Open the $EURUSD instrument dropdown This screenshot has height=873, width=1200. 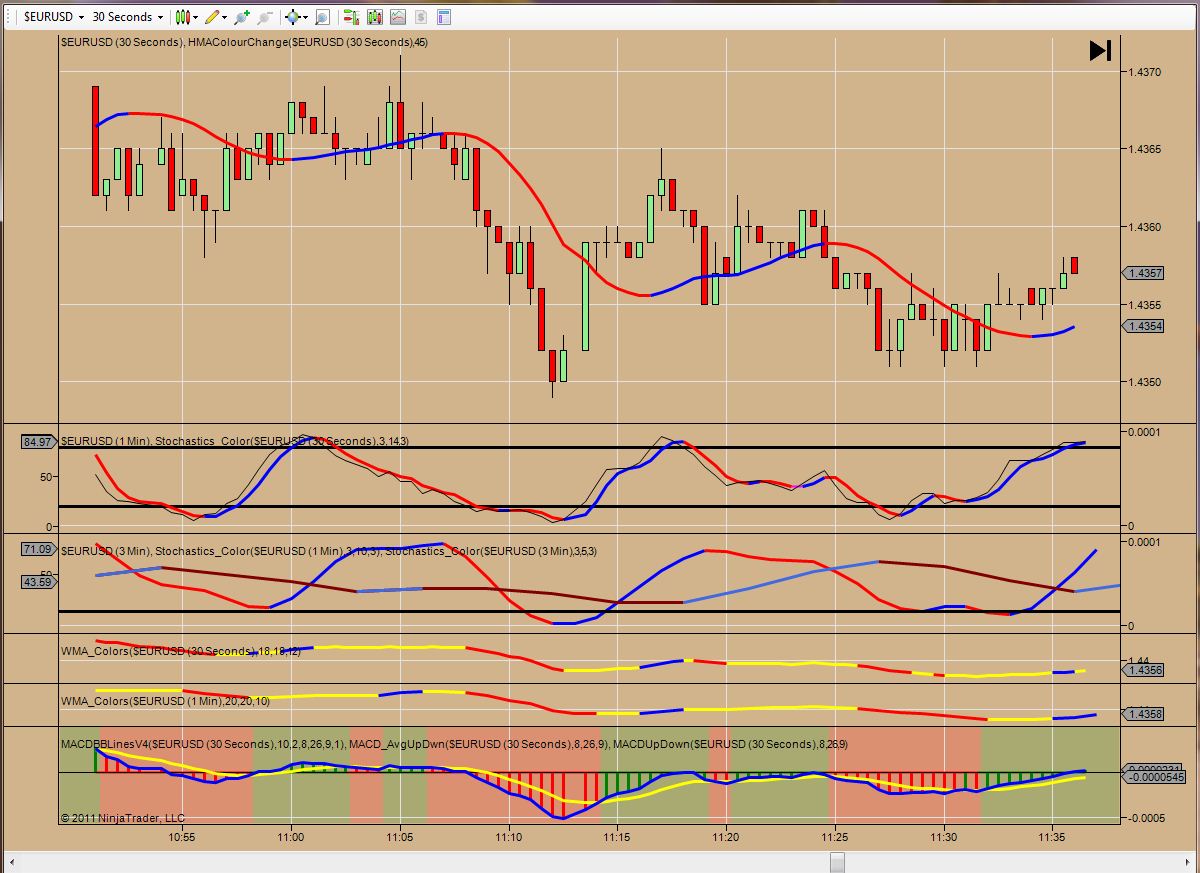click(x=54, y=17)
